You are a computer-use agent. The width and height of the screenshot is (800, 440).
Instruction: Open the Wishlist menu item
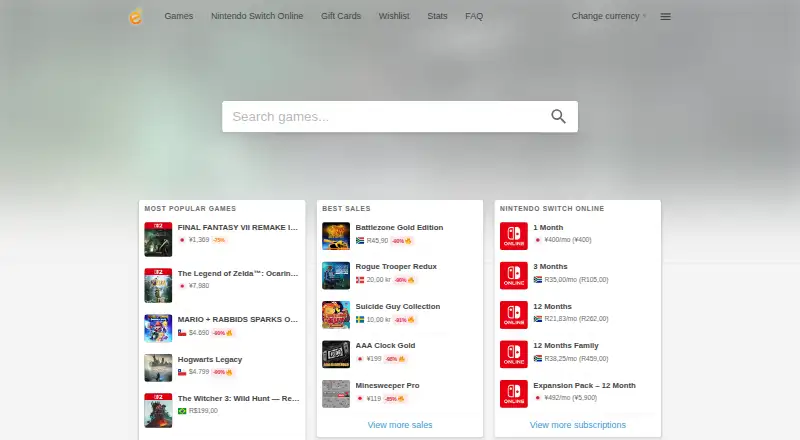point(394,16)
